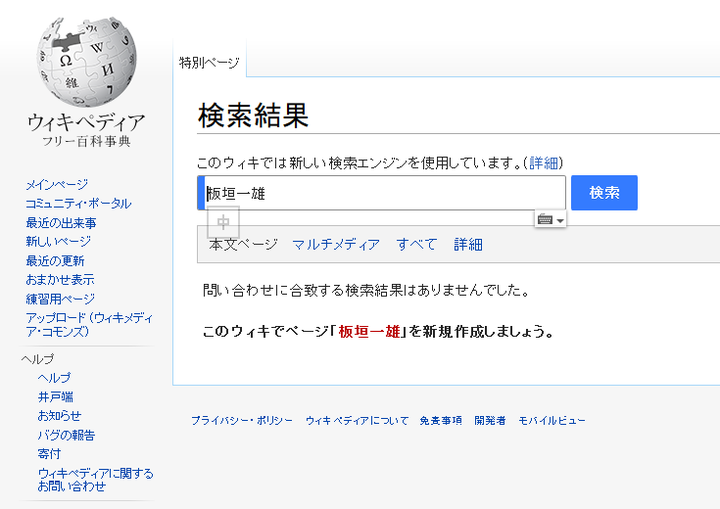The image size is (720, 509).
Task: Switch to the すべて search profile
Action: [416, 244]
